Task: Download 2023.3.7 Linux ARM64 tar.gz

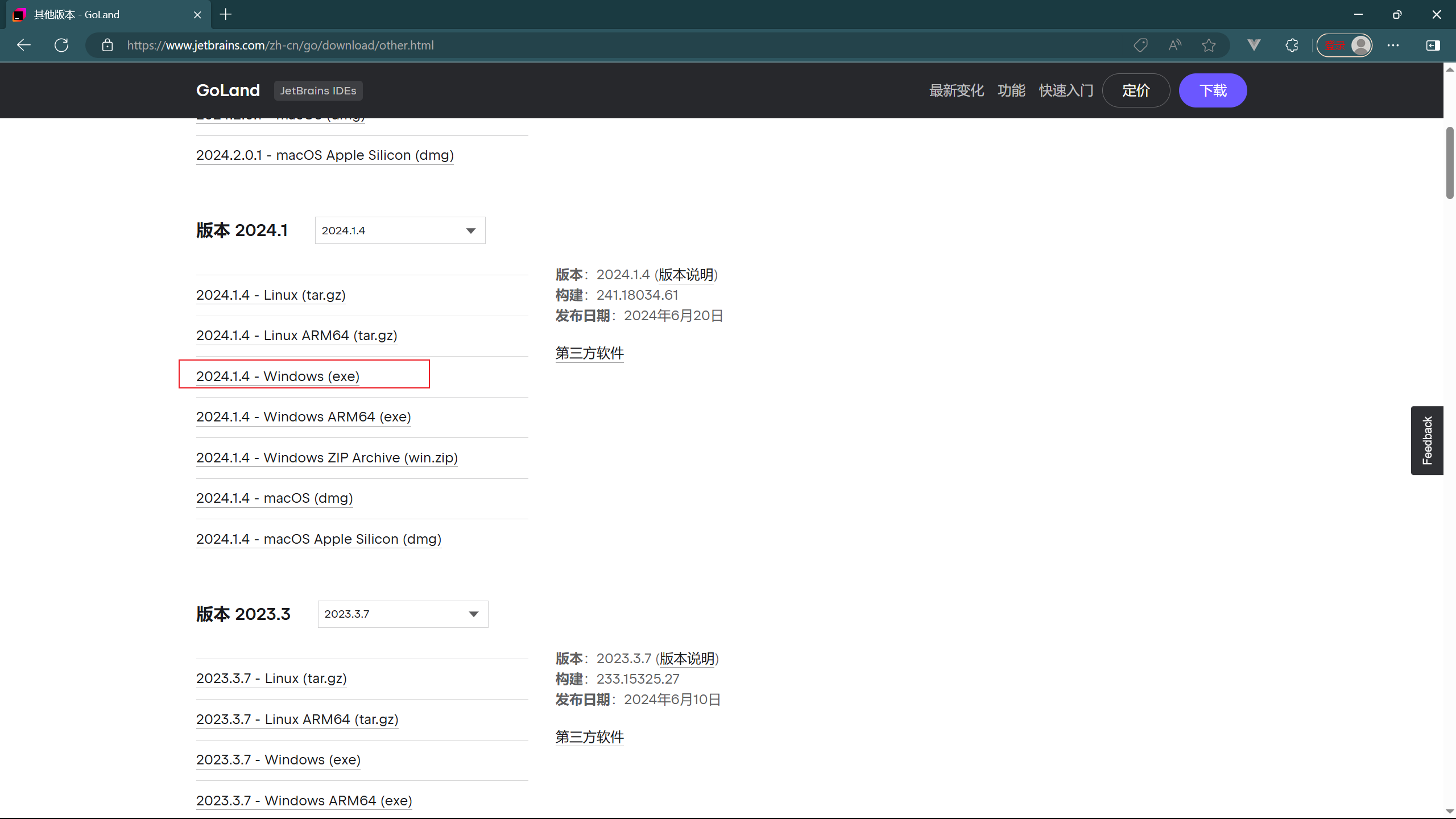Action: [x=297, y=719]
